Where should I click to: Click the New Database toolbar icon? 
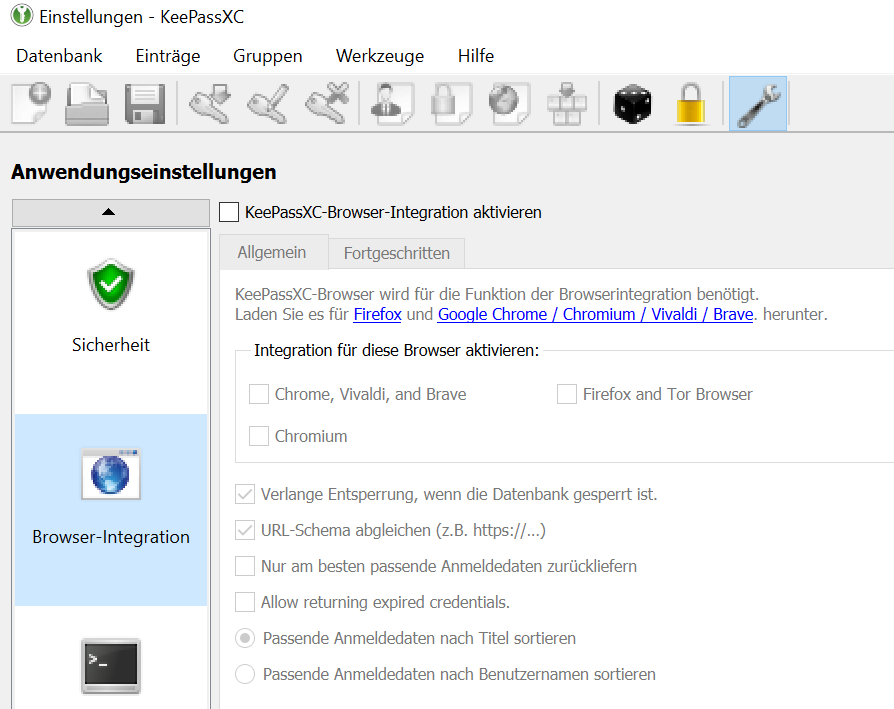tap(31, 103)
